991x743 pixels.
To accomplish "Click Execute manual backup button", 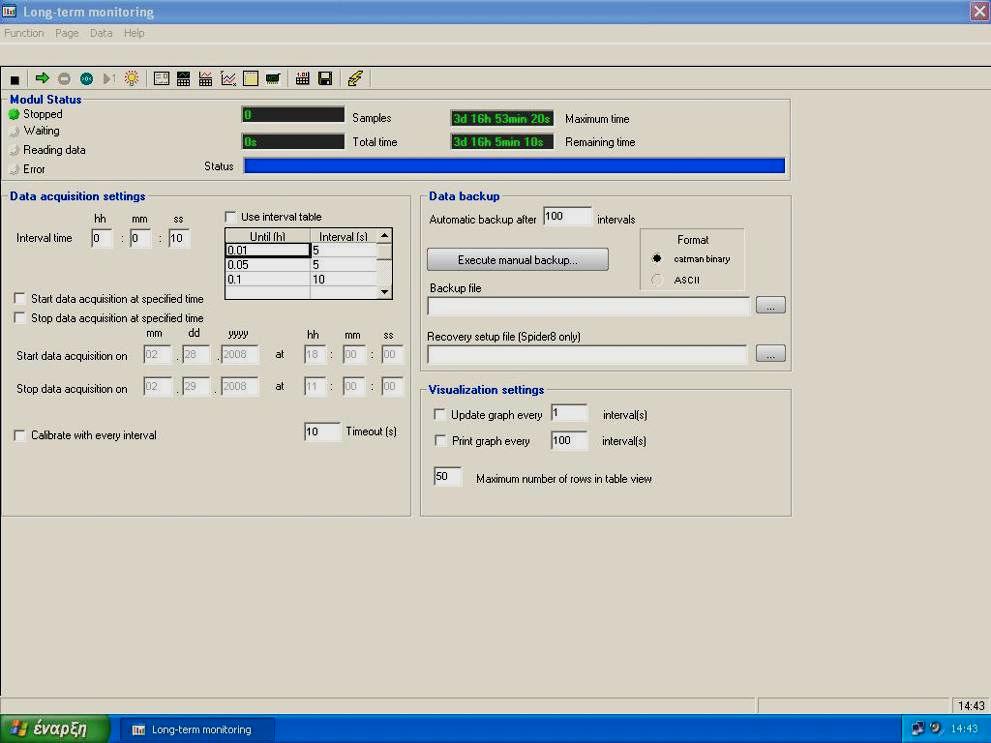I will 518,260.
